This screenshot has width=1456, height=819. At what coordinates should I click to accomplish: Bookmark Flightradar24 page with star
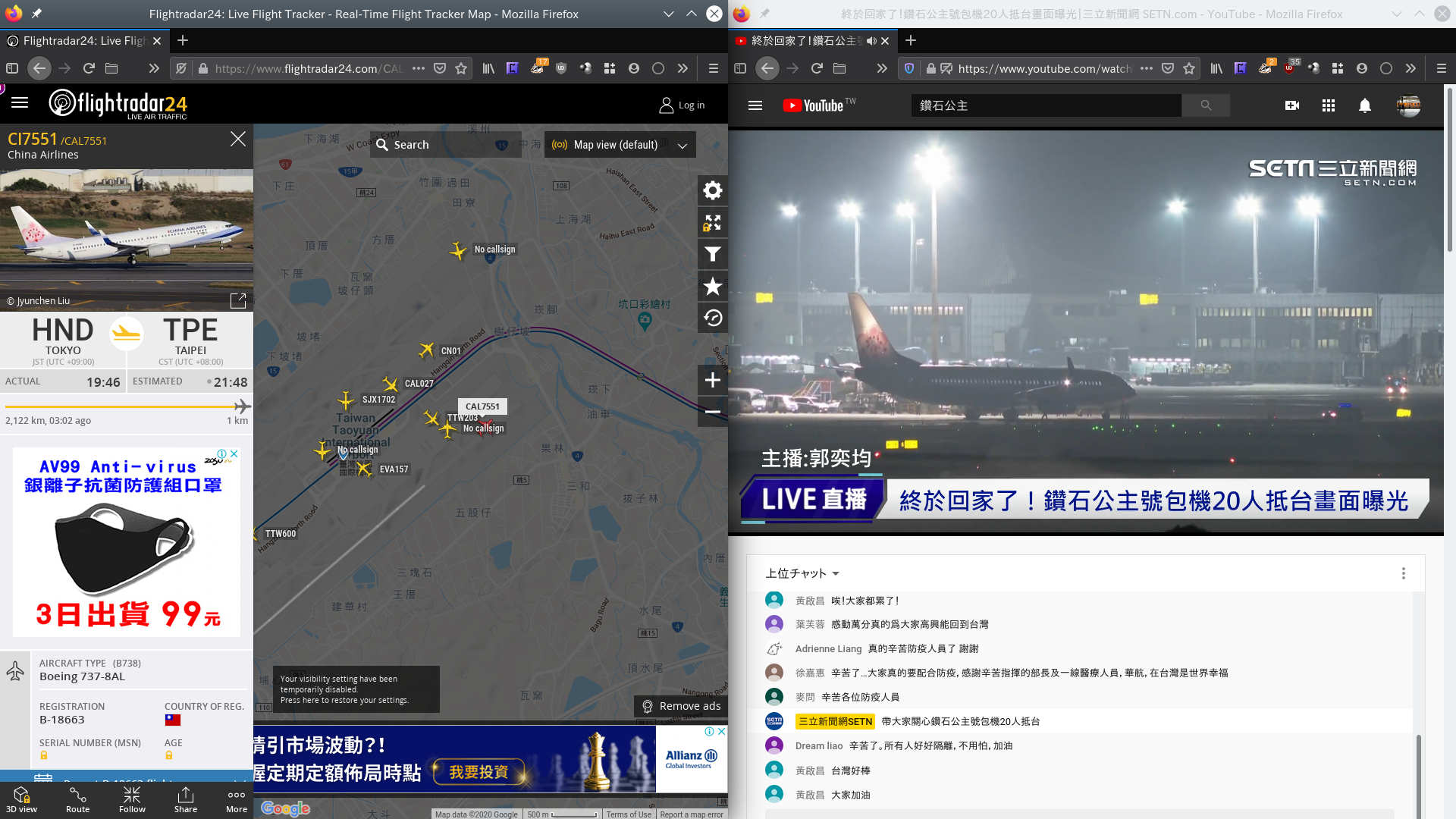(x=461, y=68)
